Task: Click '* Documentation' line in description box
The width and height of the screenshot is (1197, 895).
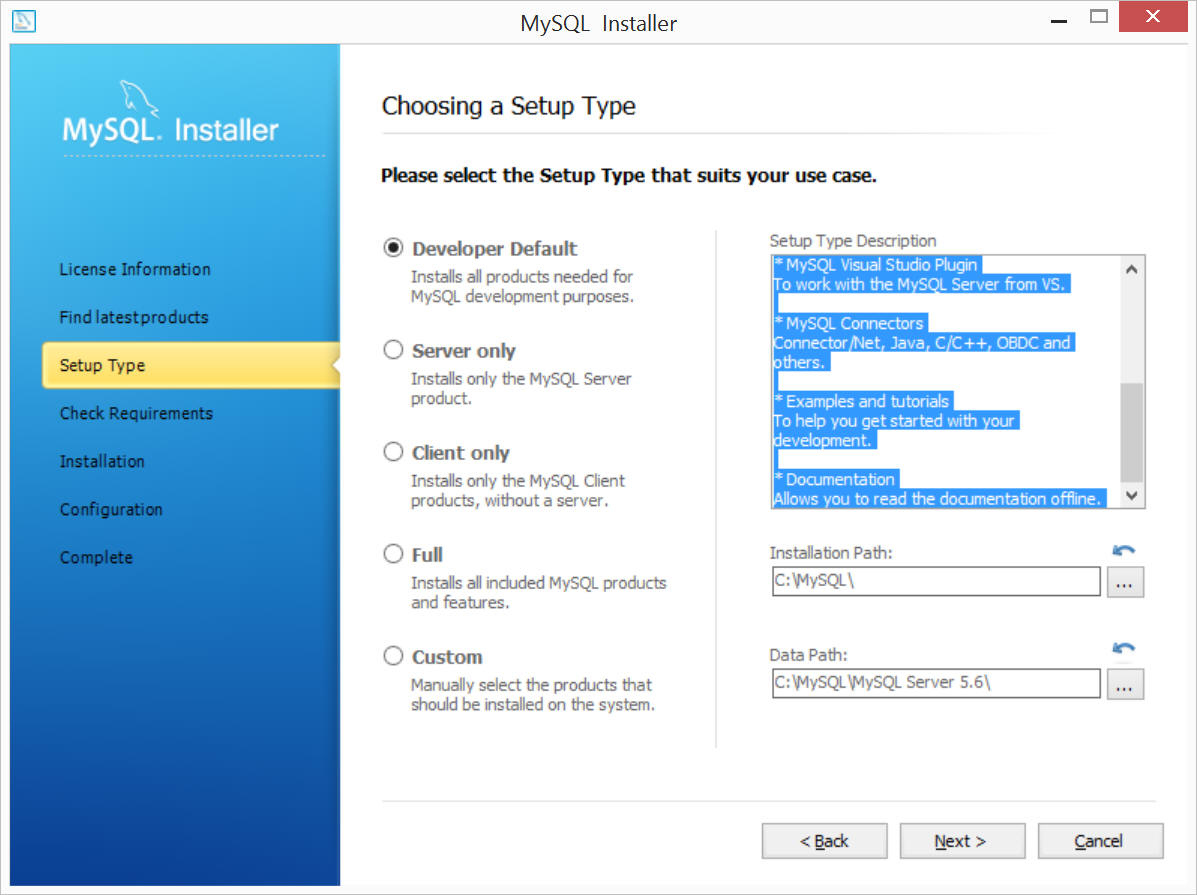Action: point(836,479)
